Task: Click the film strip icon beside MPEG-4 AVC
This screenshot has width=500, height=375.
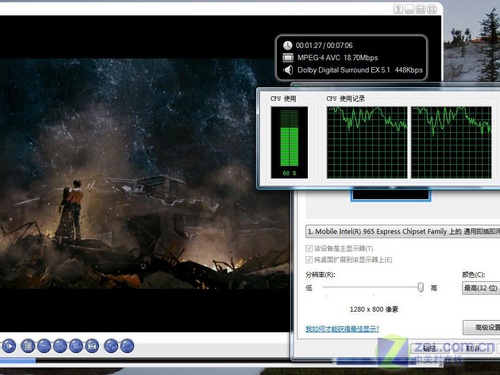Action: pyautogui.click(x=288, y=57)
